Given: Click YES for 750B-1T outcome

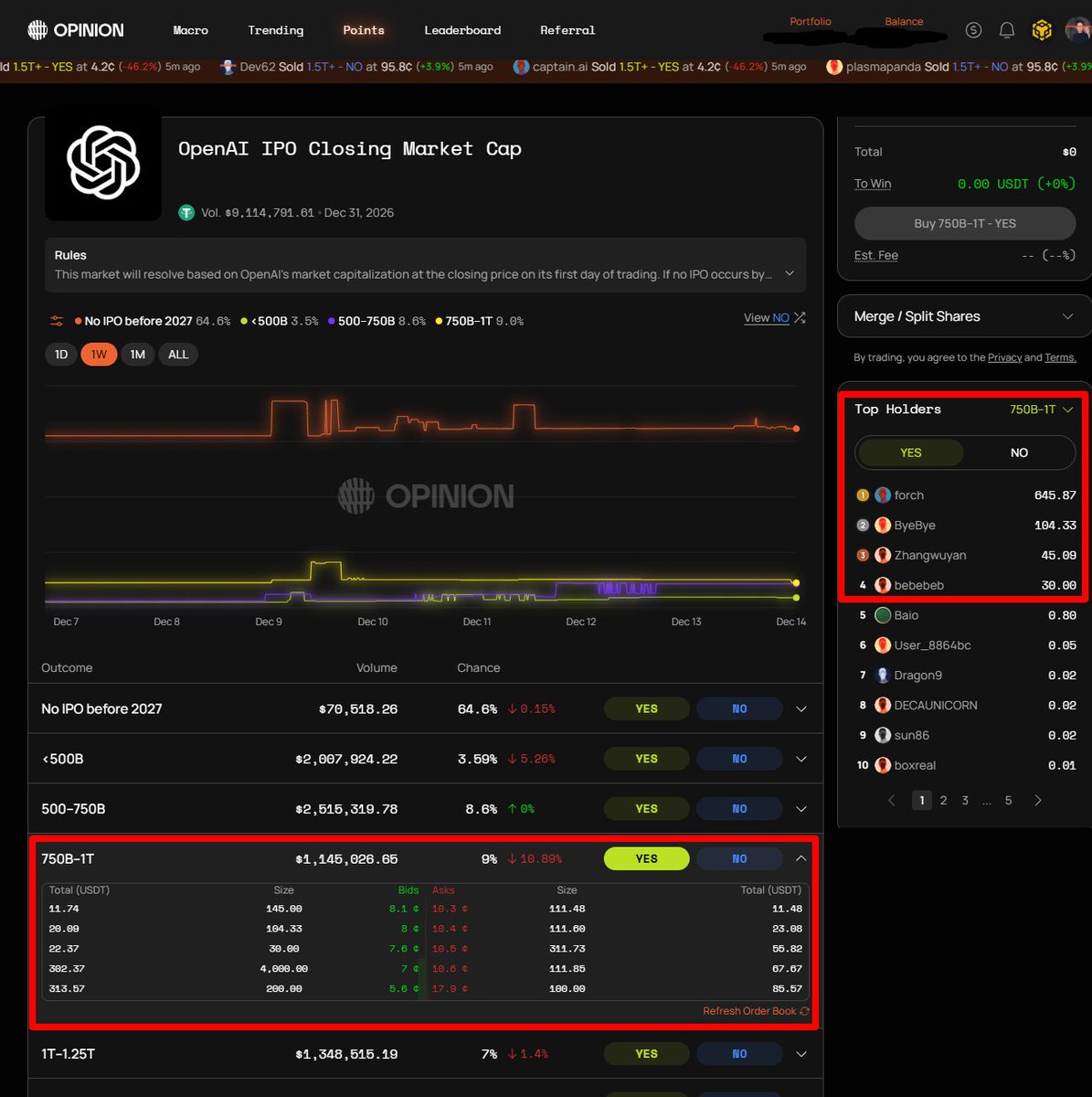Looking at the screenshot, I should (646, 859).
